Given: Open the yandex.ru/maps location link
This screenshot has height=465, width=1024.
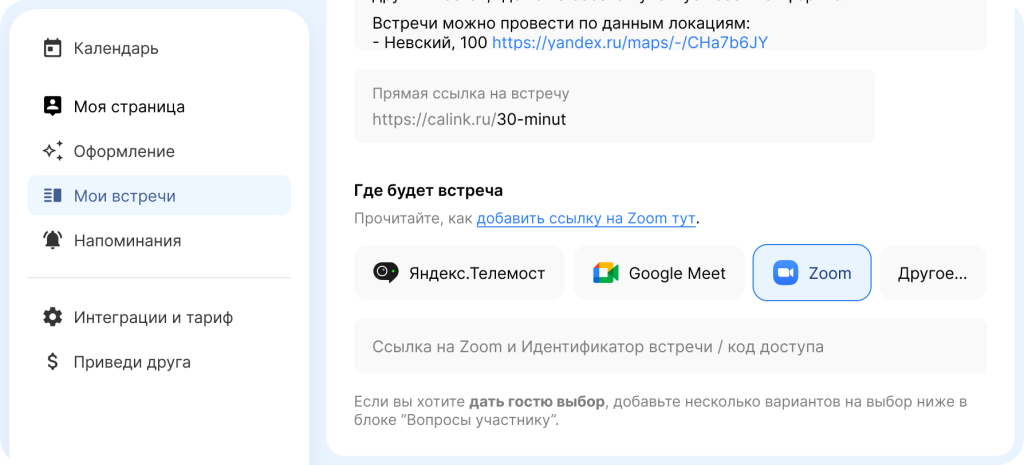Looking at the screenshot, I should click(x=630, y=42).
